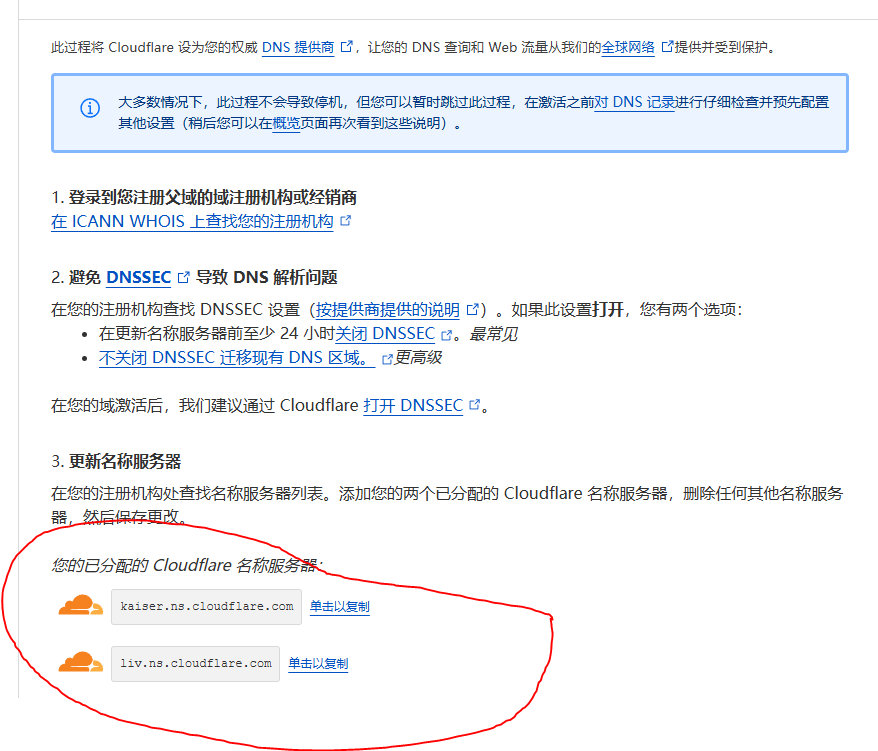This screenshot has width=878, height=751.
Task: Select the kaiser.ns.cloudflare.com nameserver box
Action: (206, 606)
